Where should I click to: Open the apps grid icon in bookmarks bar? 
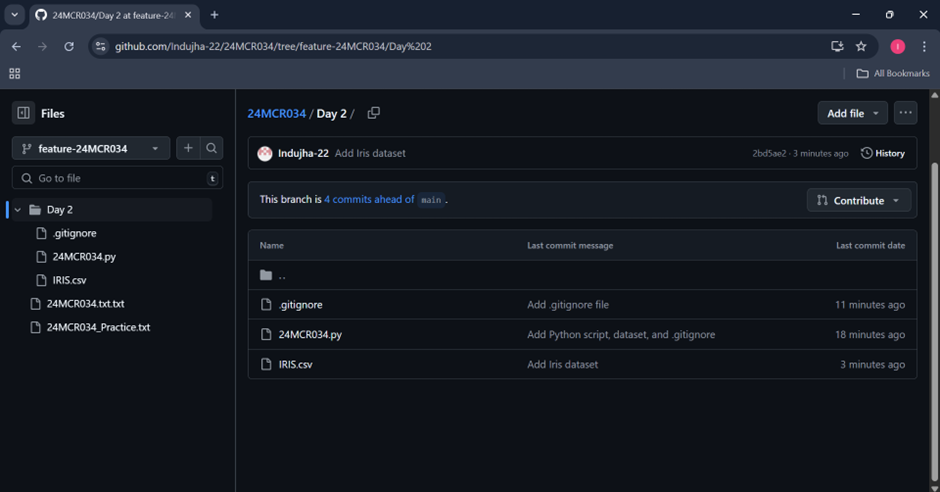pos(15,73)
